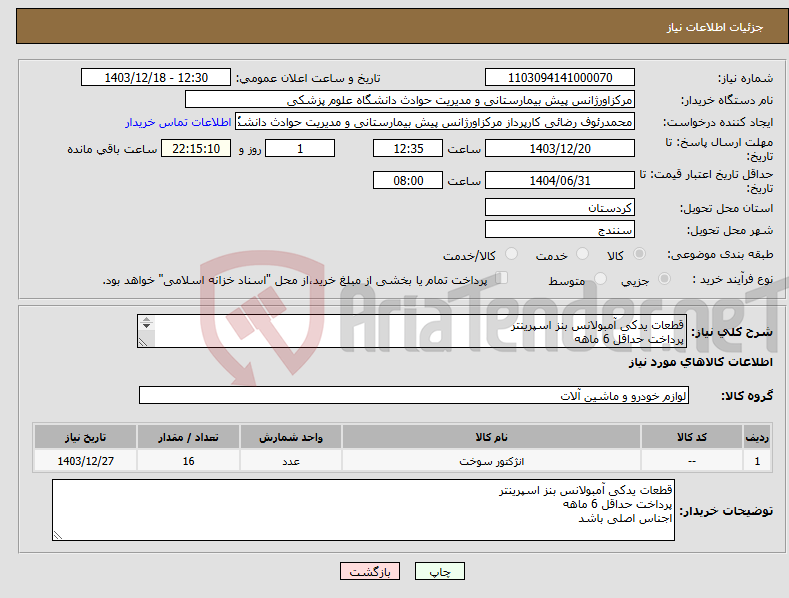Click the توضیحات خریدار notes textarea
789x598 pixels.
point(363,510)
